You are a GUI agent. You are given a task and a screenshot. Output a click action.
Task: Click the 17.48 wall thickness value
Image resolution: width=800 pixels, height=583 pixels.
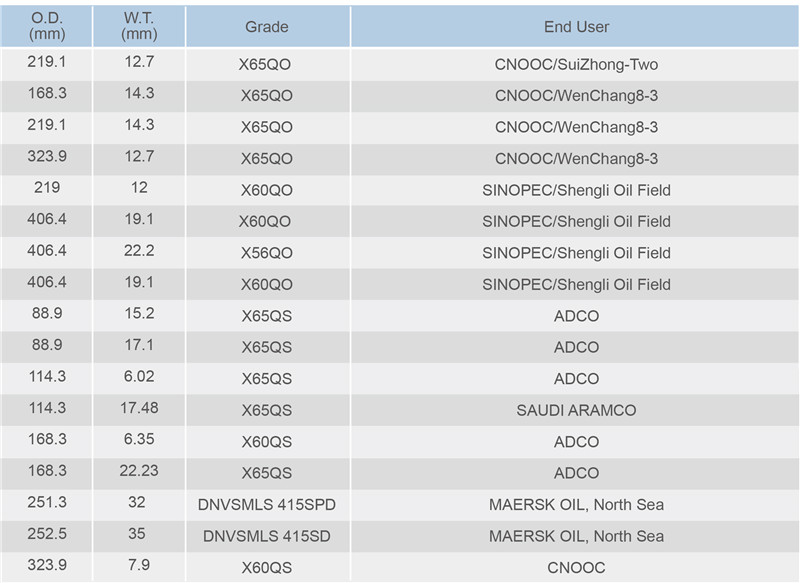tap(139, 408)
